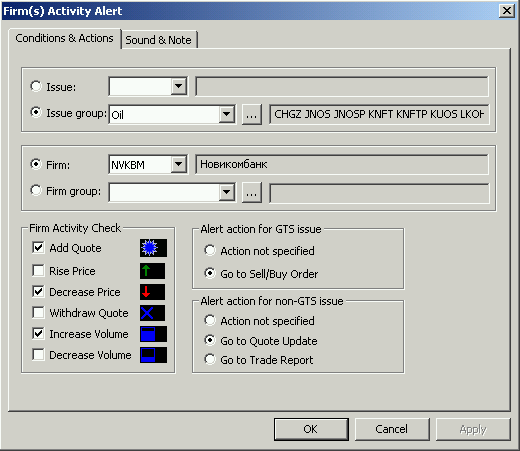Expand the Firm group dropdown

227,192
